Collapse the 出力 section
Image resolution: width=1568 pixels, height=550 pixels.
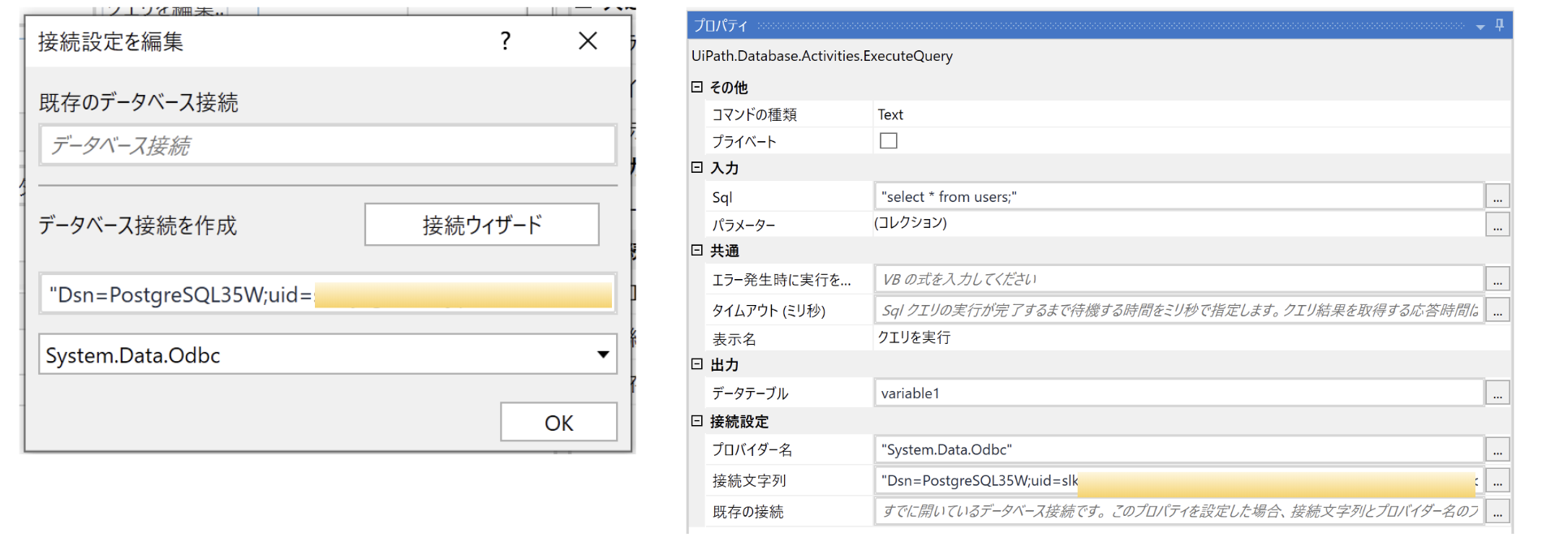pyautogui.click(x=696, y=364)
